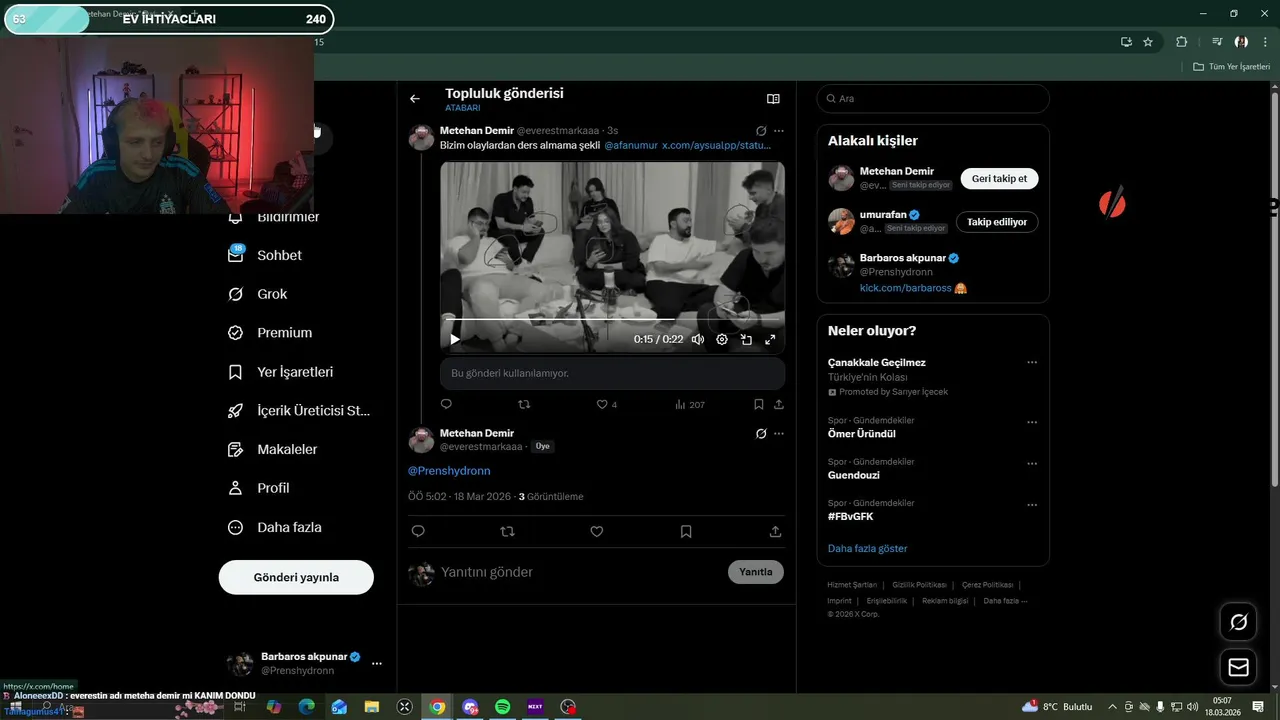Open the #FBvGFK trending topic

coord(851,516)
